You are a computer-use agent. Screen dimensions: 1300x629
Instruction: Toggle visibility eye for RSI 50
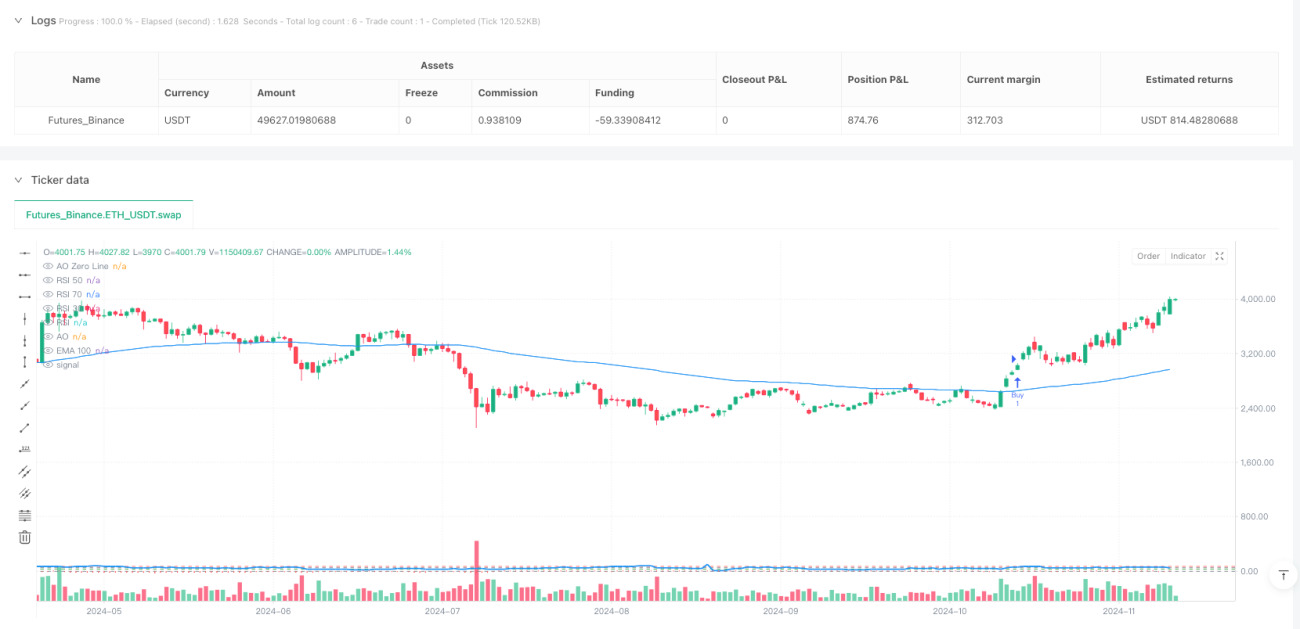pos(48,280)
